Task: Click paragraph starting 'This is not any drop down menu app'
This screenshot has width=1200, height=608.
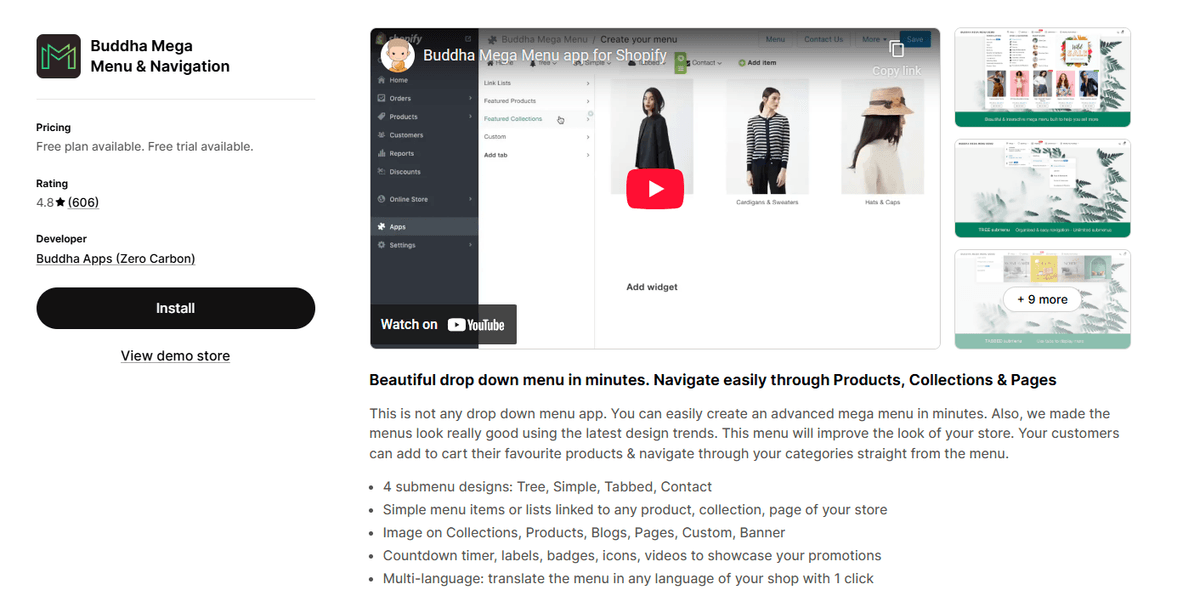Action: tap(744, 434)
